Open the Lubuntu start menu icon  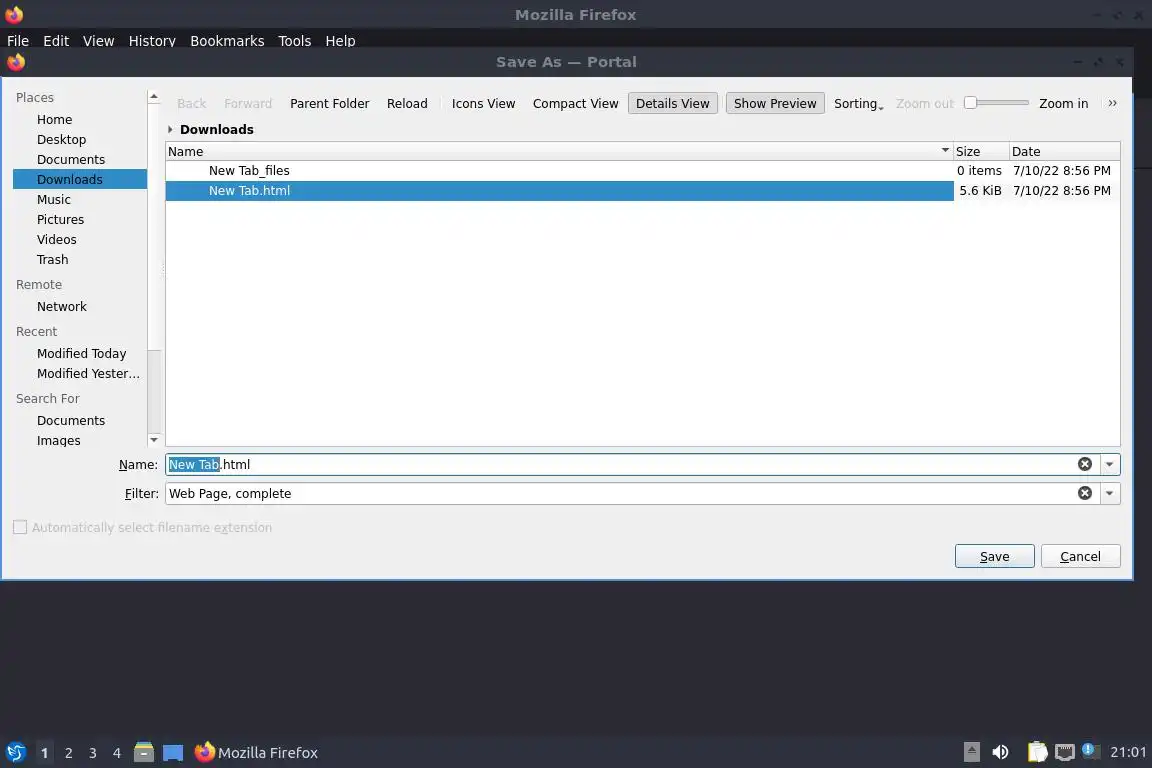(x=15, y=753)
